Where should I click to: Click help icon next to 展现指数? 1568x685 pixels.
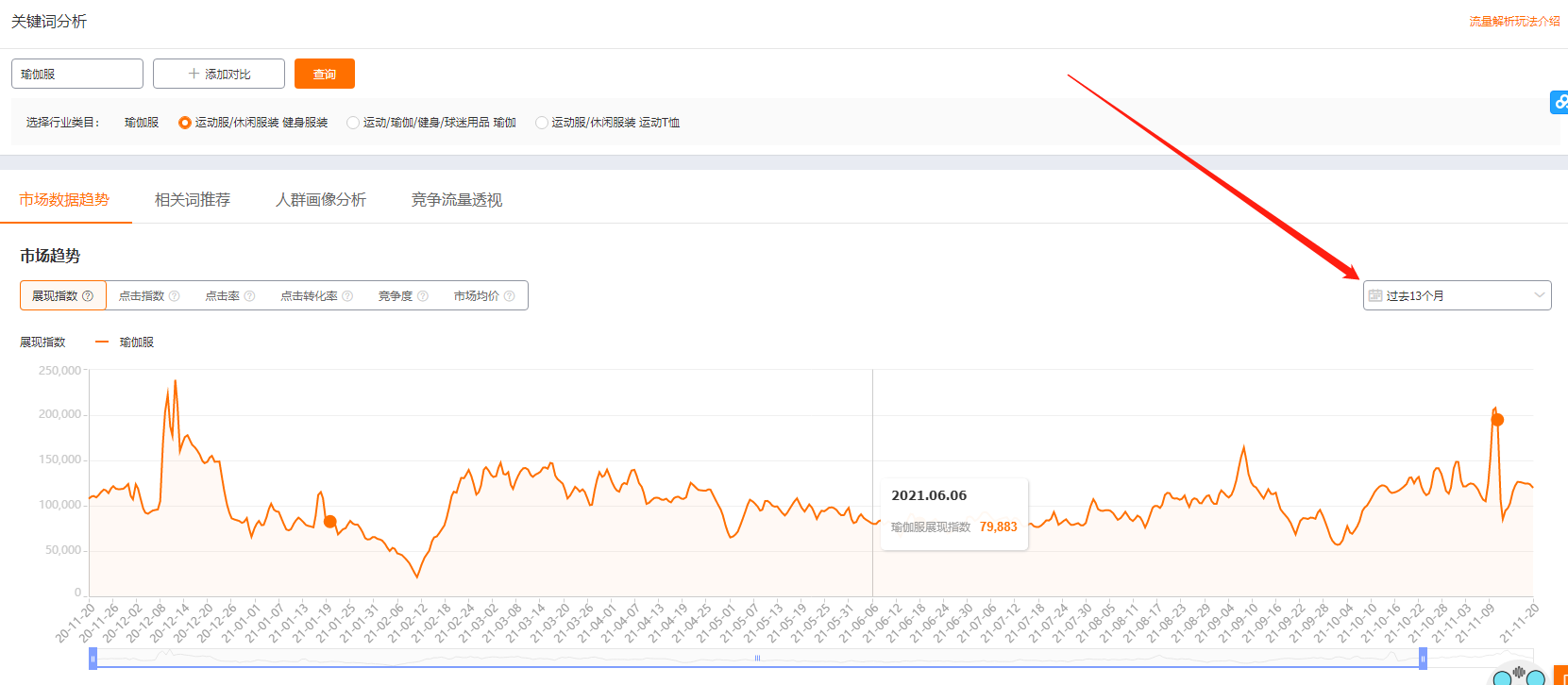(x=88, y=296)
